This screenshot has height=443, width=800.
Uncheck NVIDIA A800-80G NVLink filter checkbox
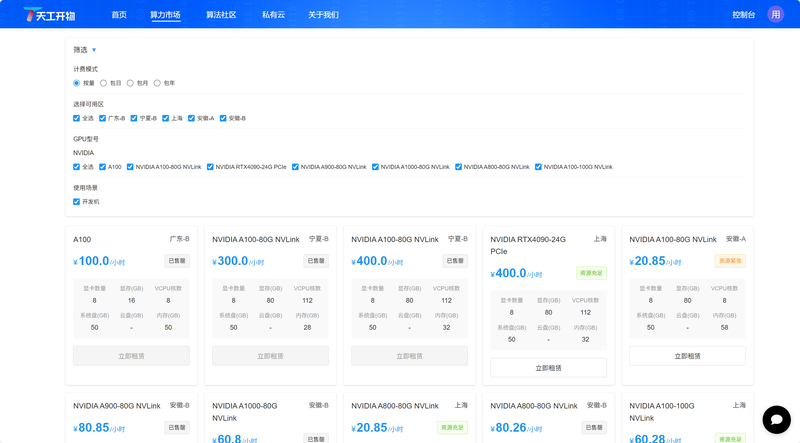tap(458, 167)
